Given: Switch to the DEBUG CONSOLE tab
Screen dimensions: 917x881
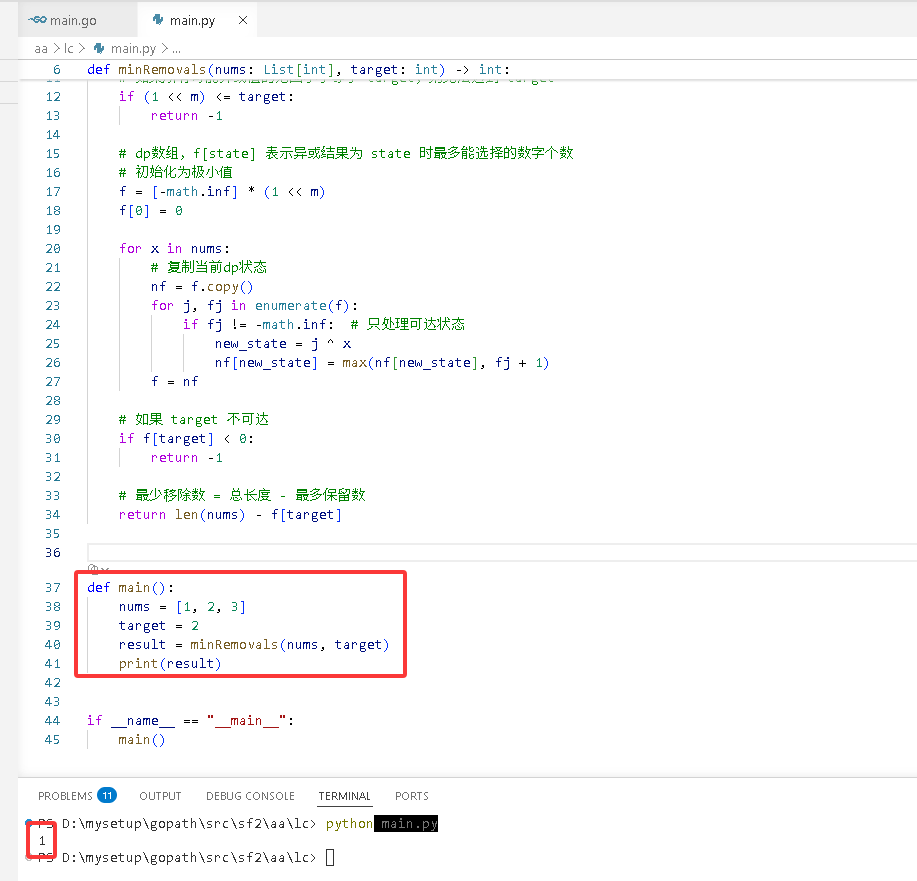Looking at the screenshot, I should [x=250, y=796].
